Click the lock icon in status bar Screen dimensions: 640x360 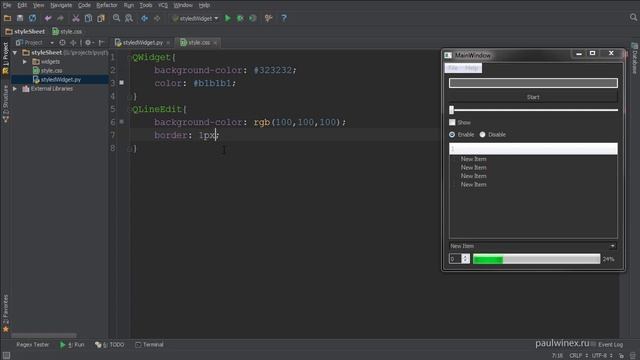(x=621, y=356)
